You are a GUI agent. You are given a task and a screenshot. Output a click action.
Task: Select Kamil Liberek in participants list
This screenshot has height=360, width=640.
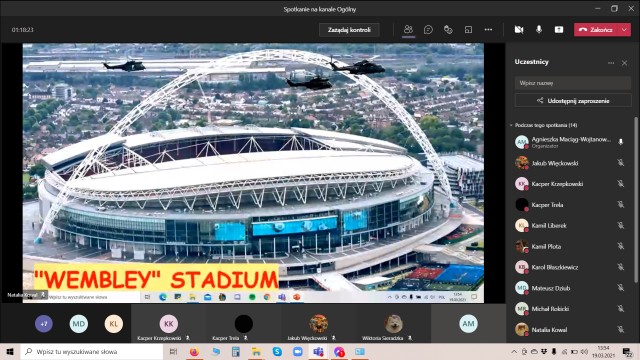click(x=571, y=225)
